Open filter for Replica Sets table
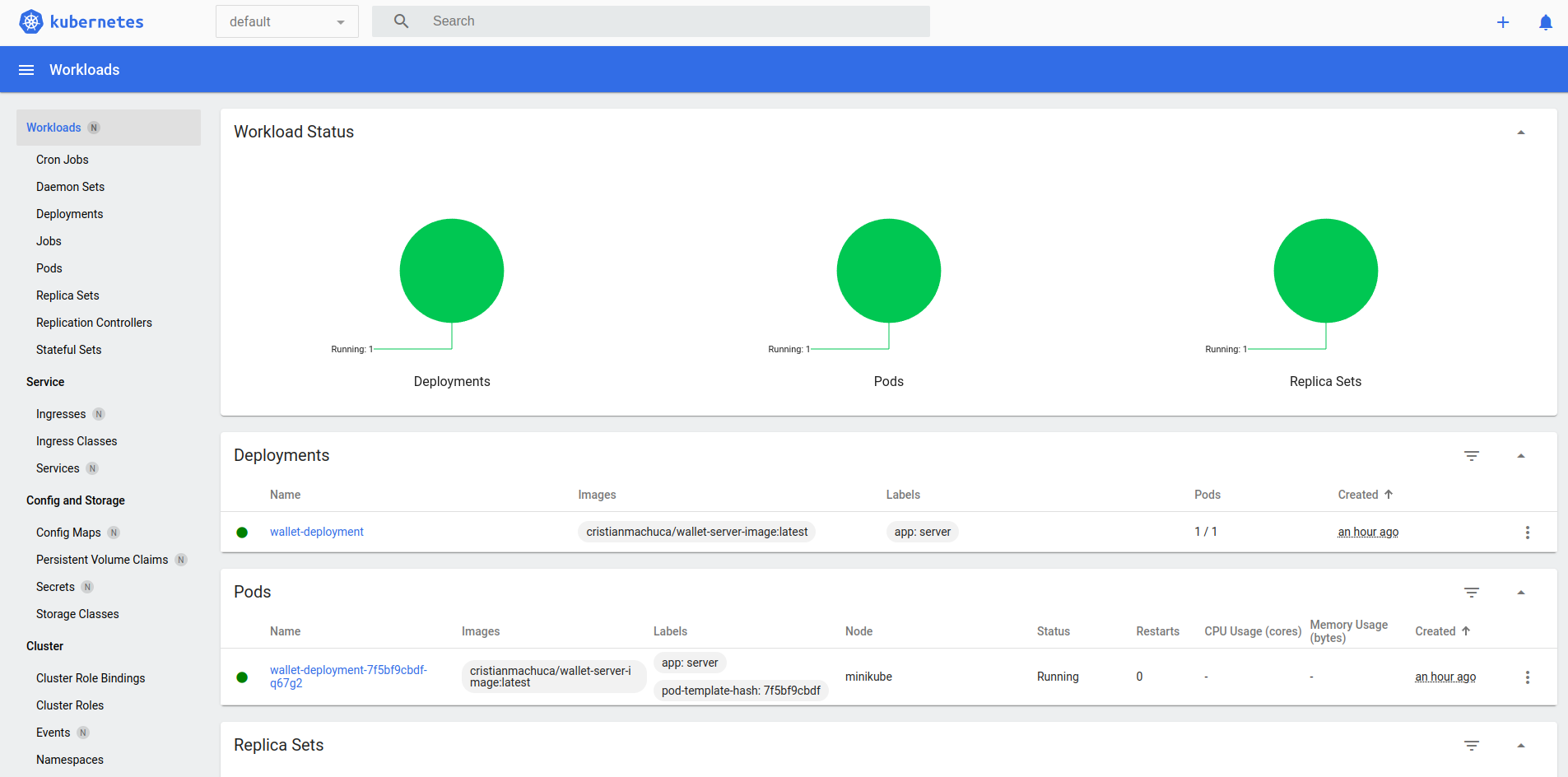 pyautogui.click(x=1472, y=746)
